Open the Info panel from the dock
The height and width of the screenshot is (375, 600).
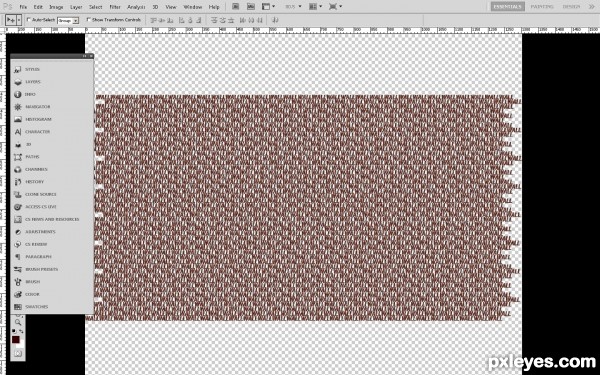click(x=24, y=94)
